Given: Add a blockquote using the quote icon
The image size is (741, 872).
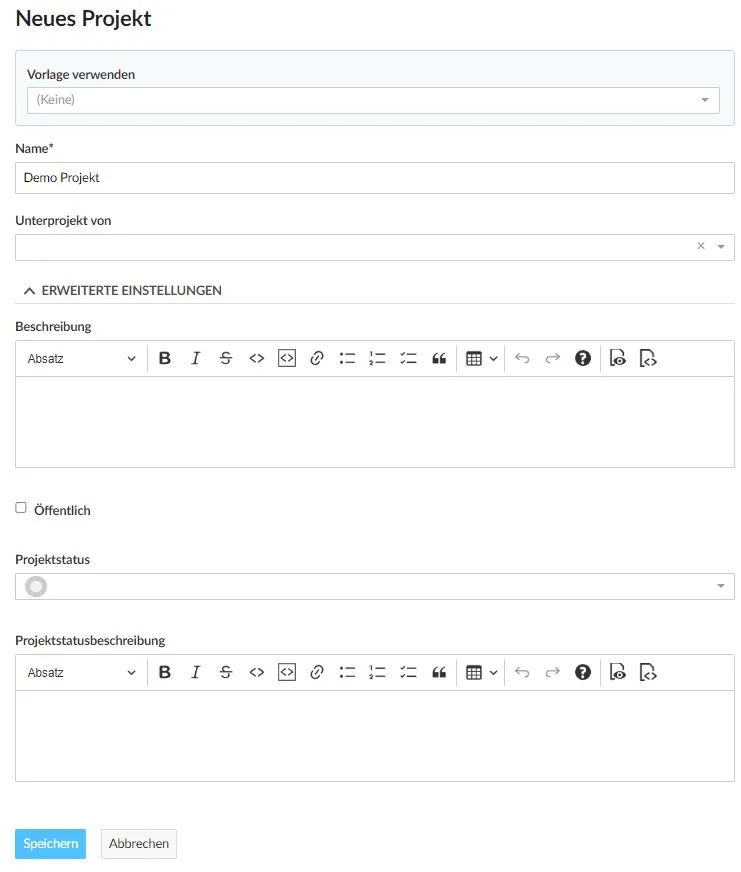Looking at the screenshot, I should pyautogui.click(x=439, y=358).
